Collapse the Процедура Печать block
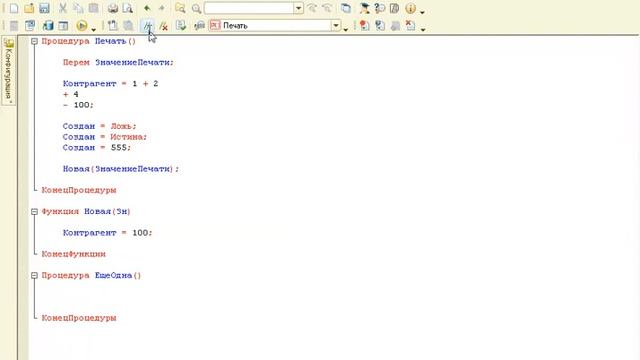The image size is (640, 360). pos(35,41)
